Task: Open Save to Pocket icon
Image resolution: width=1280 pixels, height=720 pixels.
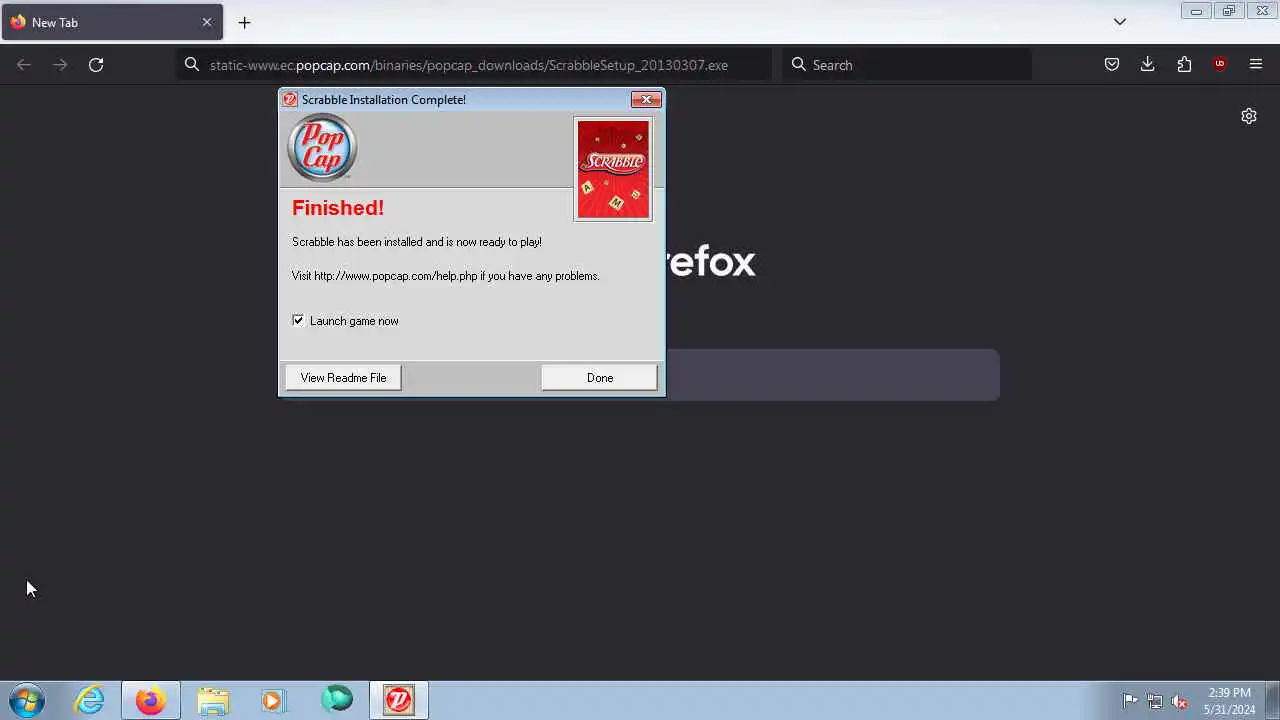Action: pos(1112,64)
